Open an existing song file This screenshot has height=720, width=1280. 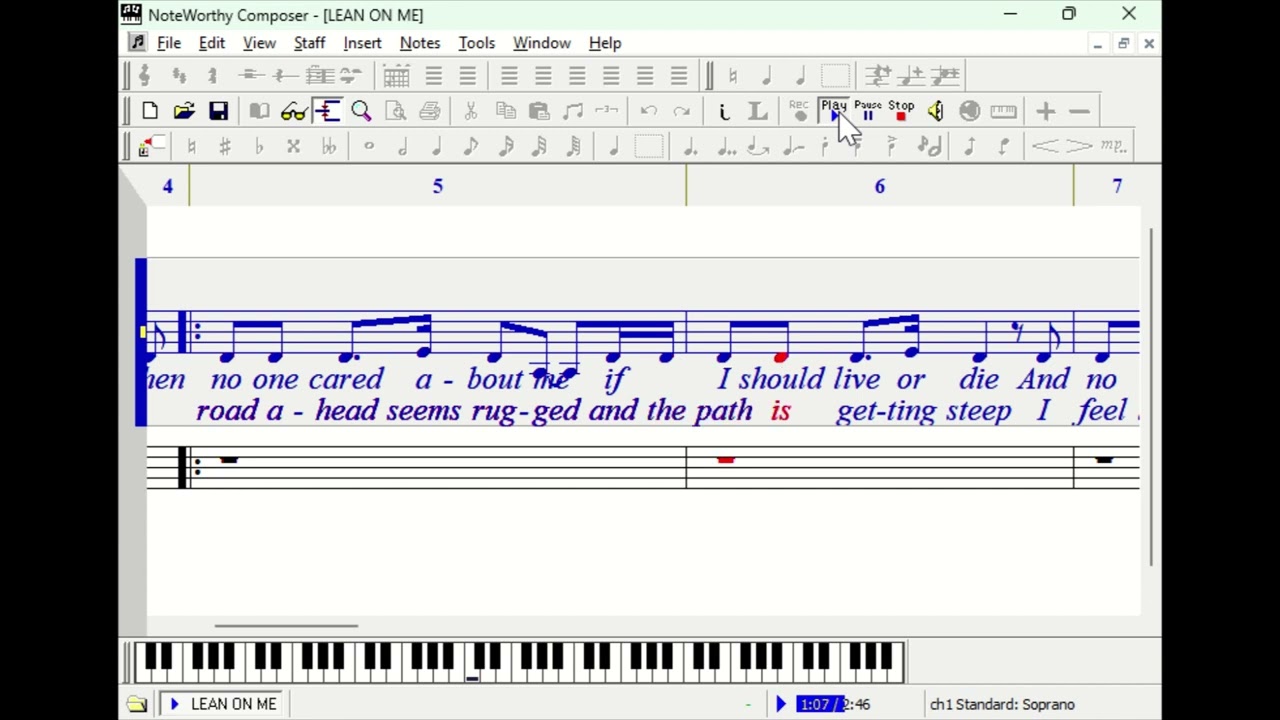pyautogui.click(x=184, y=111)
